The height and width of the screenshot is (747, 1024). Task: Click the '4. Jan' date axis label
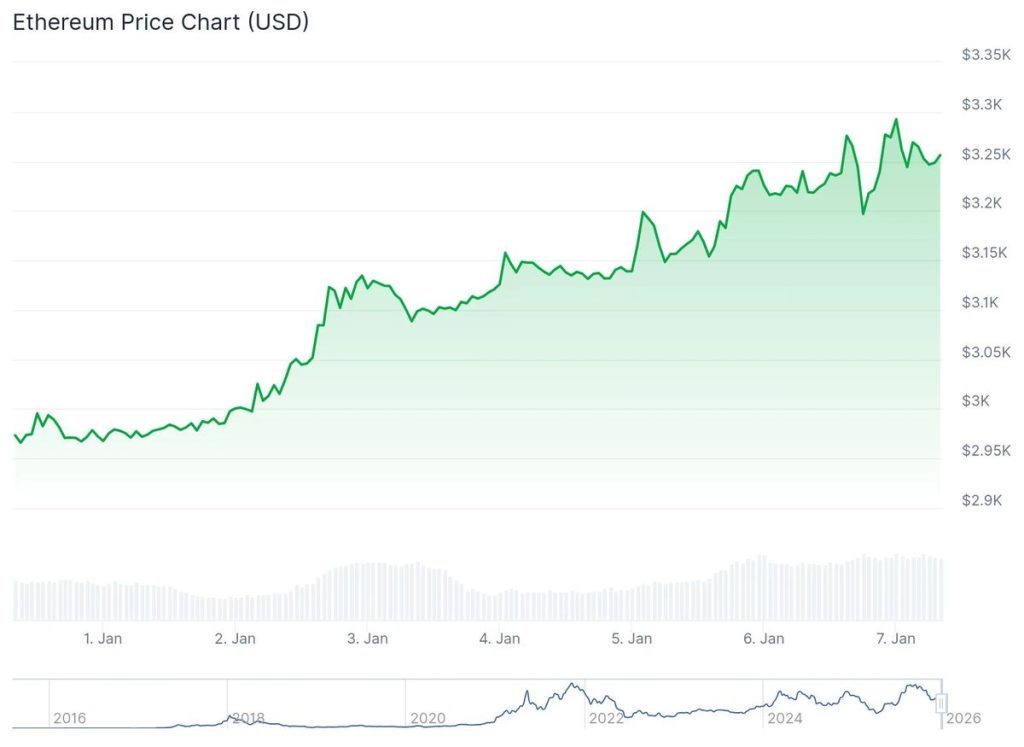[500, 638]
